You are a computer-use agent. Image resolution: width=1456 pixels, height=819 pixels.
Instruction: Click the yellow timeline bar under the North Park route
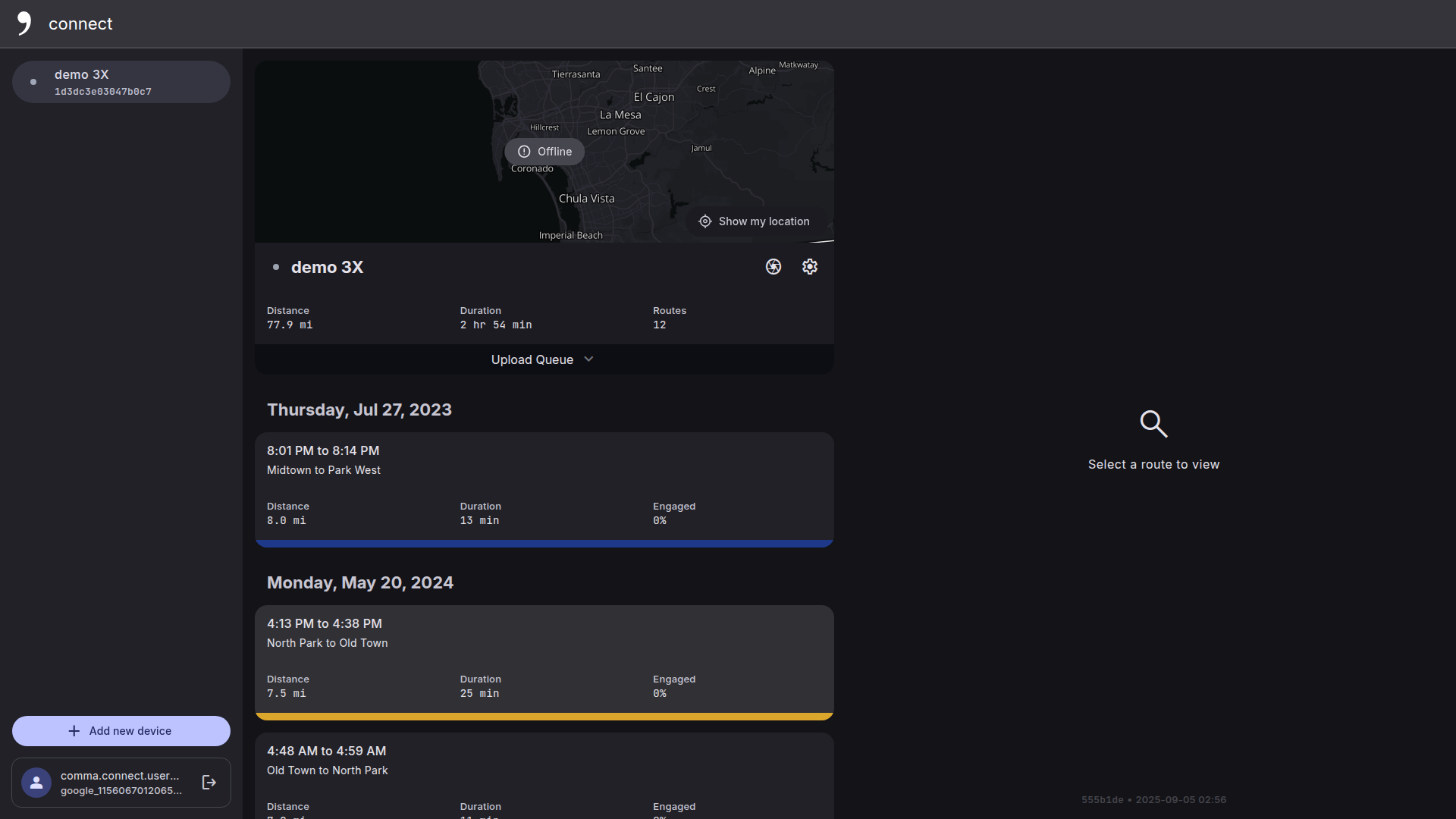[x=544, y=716]
